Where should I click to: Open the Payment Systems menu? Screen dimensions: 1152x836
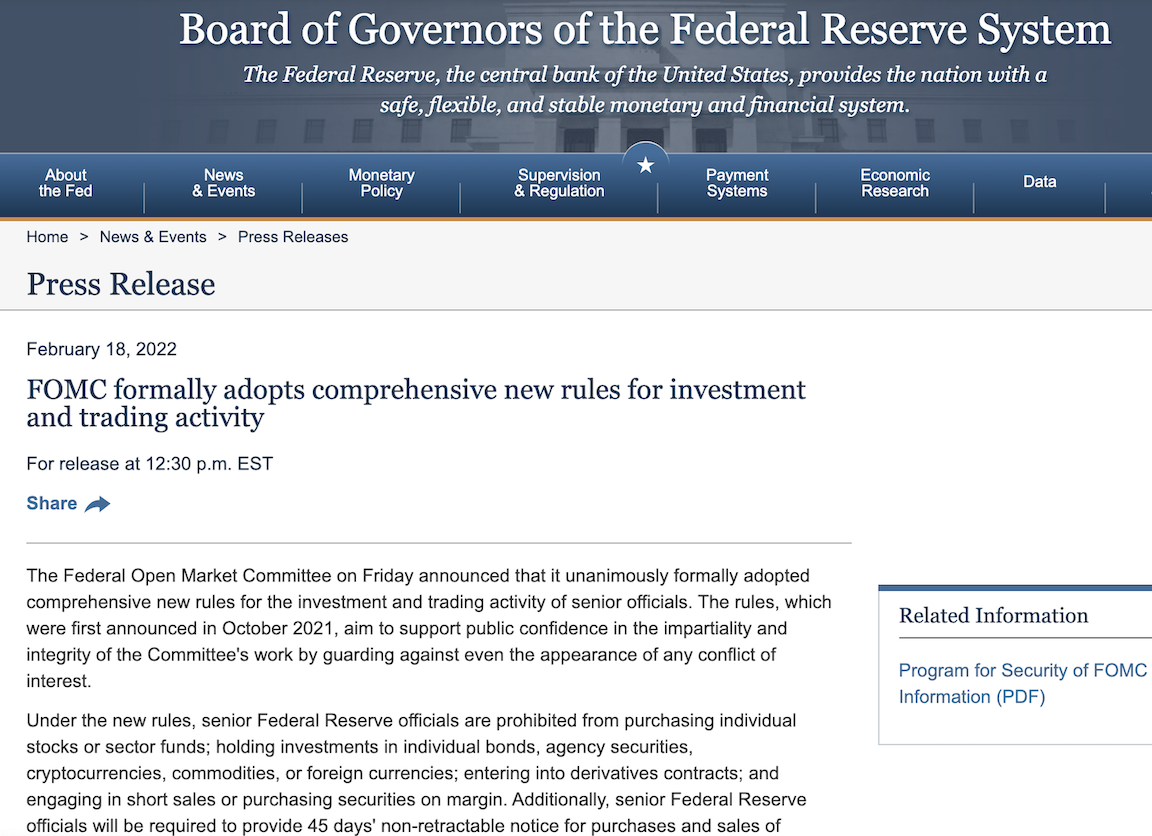737,183
